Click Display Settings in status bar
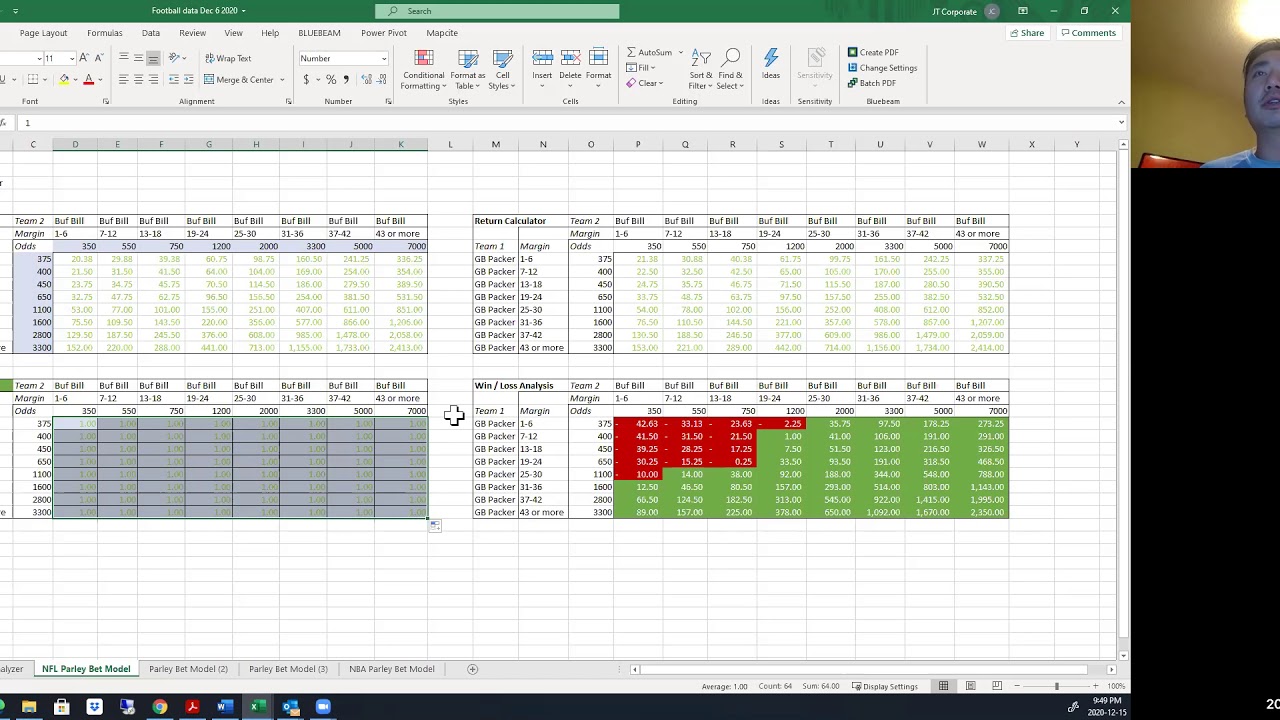The image size is (1280, 720). pos(885,686)
